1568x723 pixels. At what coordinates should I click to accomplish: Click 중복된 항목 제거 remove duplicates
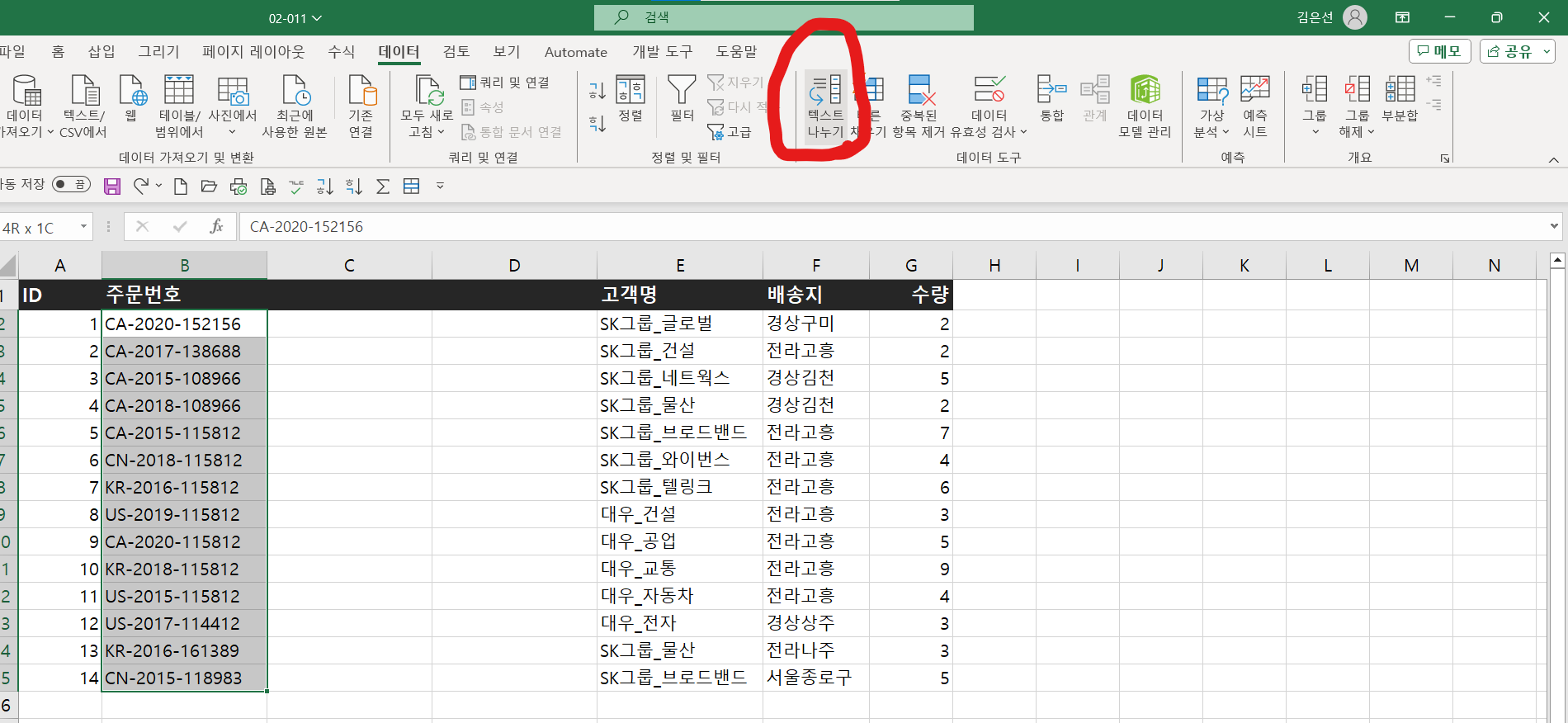click(919, 106)
